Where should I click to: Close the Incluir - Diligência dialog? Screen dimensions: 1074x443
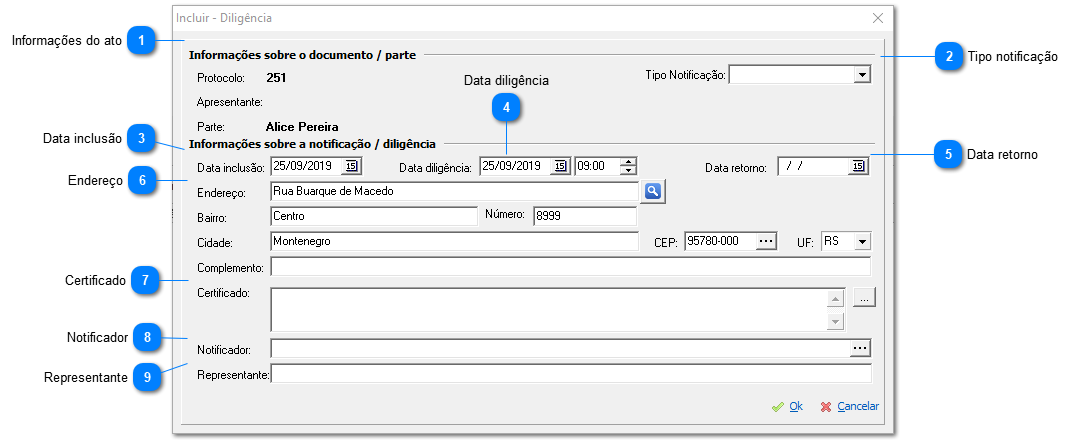tap(878, 18)
